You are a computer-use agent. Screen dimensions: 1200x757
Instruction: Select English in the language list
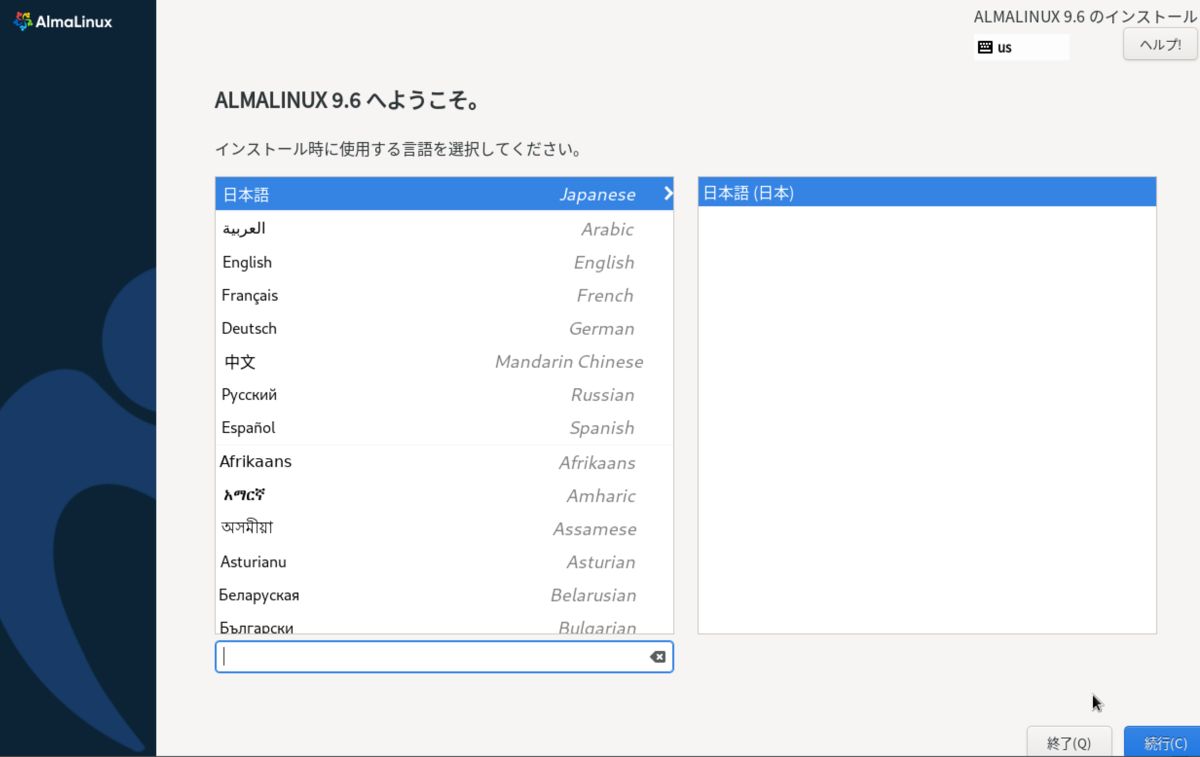point(444,262)
